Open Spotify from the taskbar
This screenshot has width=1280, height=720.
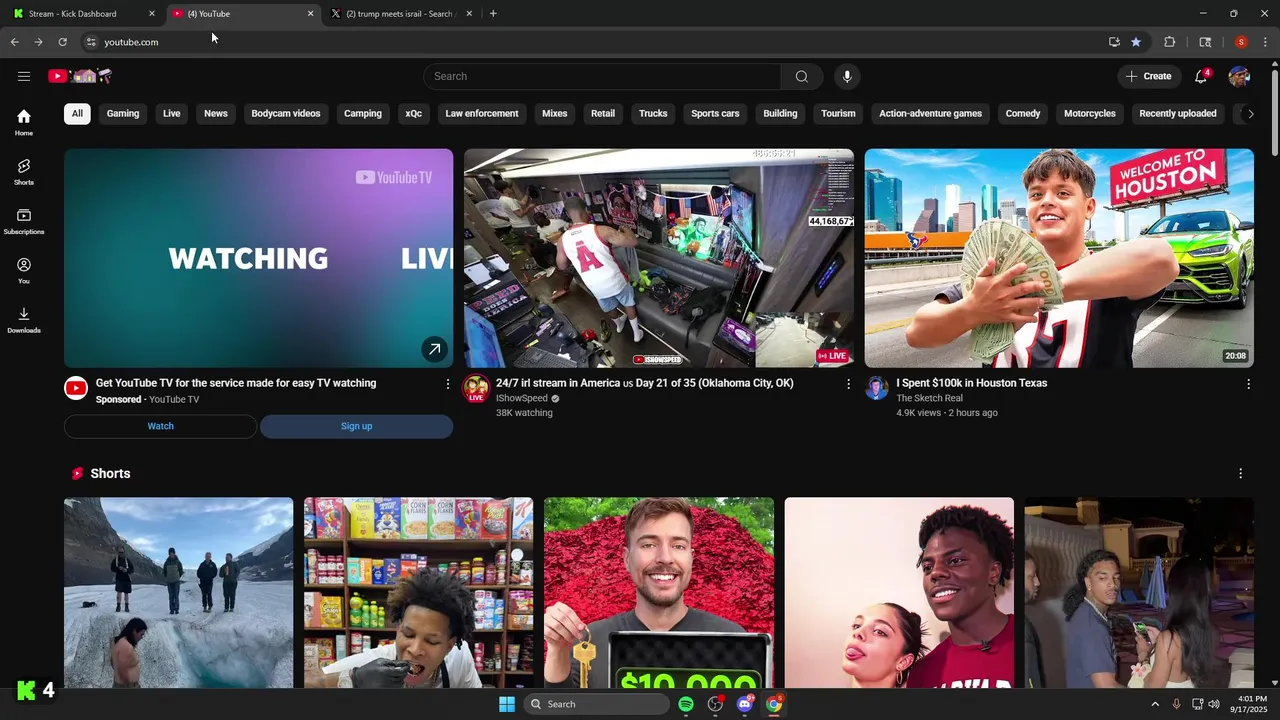686,704
